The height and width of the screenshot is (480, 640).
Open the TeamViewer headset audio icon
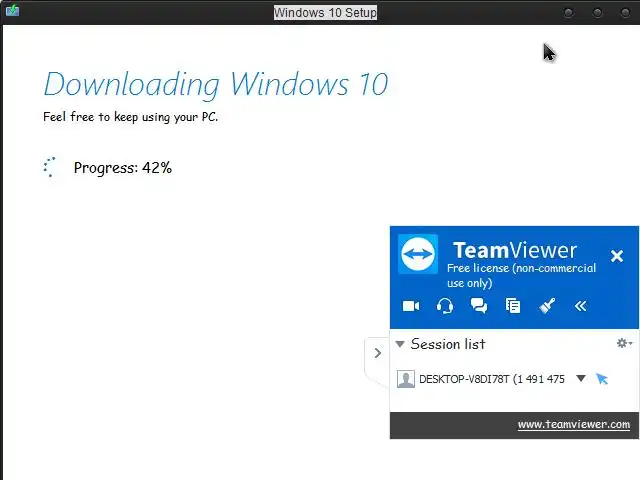click(x=444, y=306)
